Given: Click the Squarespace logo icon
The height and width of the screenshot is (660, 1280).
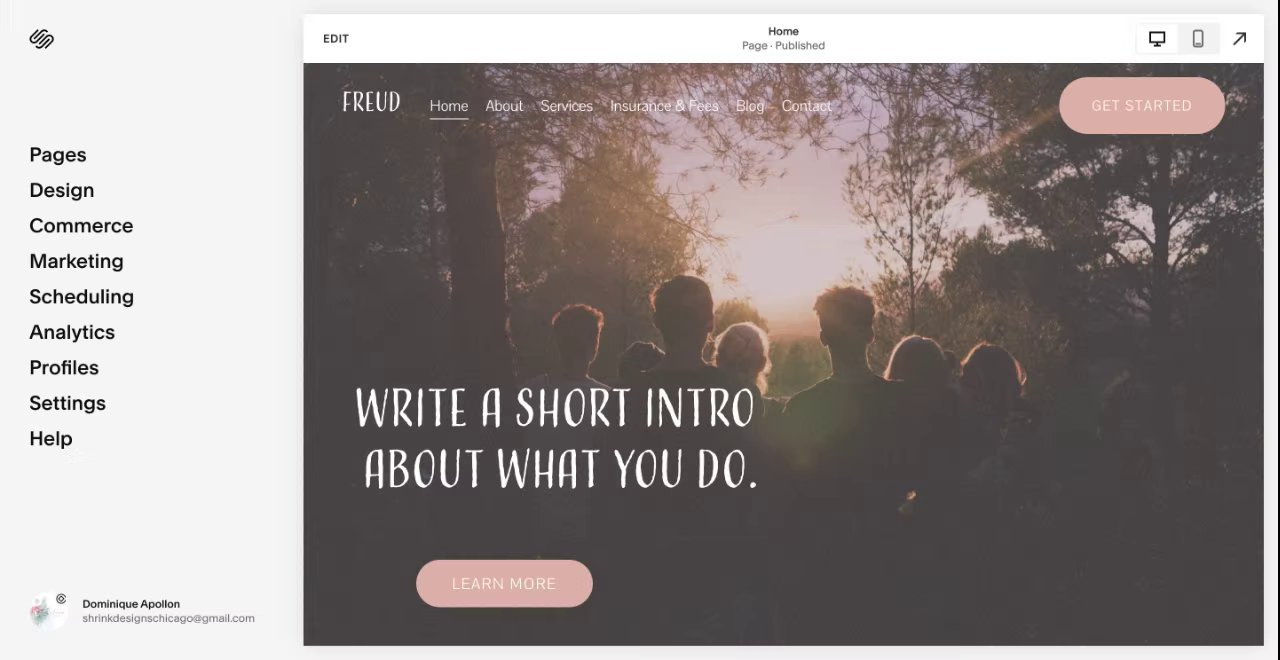Looking at the screenshot, I should click(x=41, y=39).
